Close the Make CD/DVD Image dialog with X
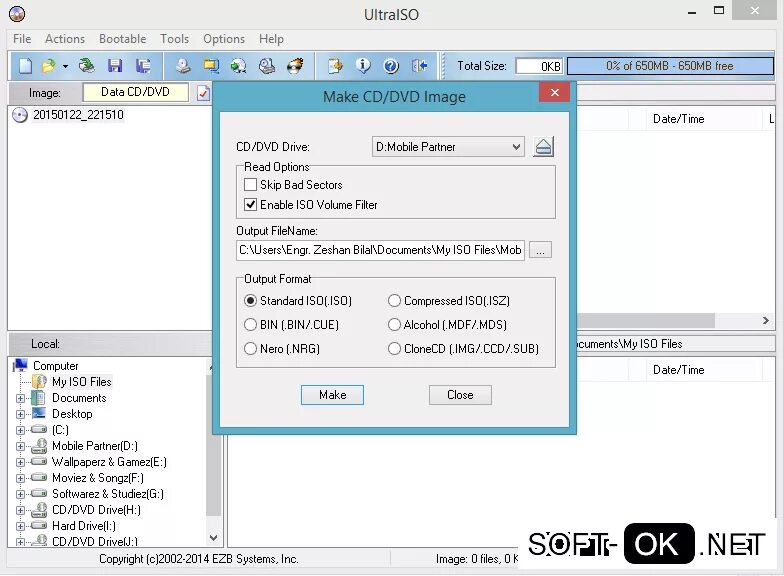The height and width of the screenshot is (576, 784). click(x=554, y=92)
